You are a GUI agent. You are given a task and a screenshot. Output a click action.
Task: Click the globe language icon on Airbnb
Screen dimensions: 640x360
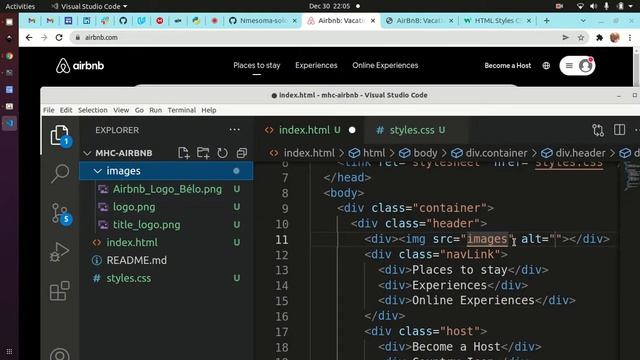(x=546, y=65)
